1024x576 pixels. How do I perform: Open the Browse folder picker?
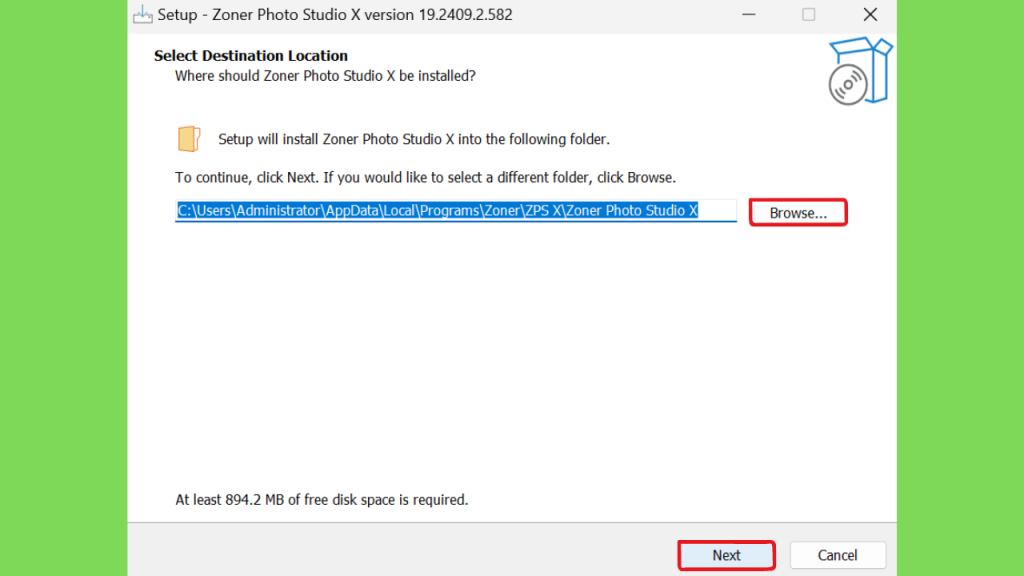pyautogui.click(x=798, y=213)
